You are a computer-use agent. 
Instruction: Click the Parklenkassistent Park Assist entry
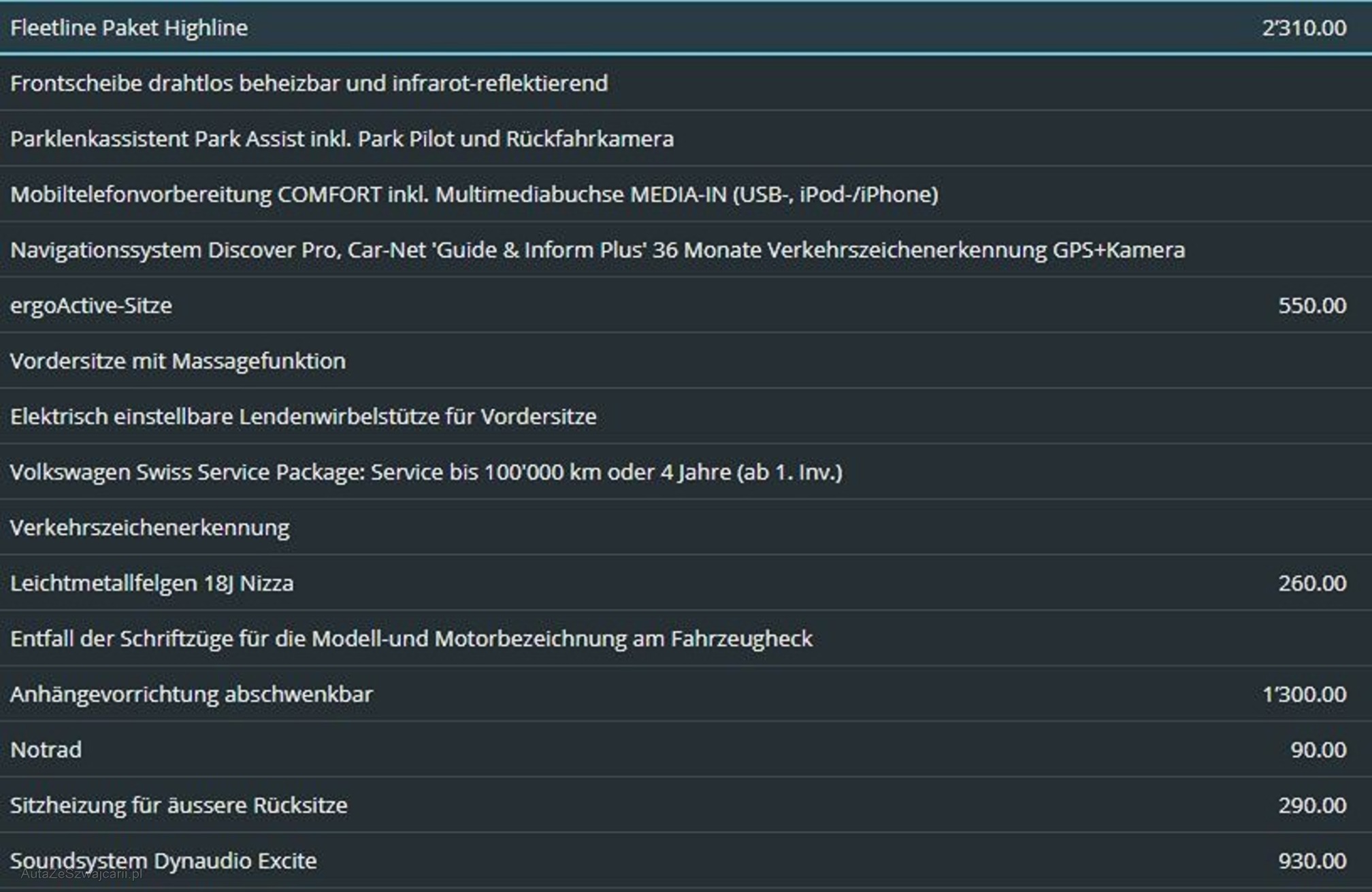pos(342,139)
